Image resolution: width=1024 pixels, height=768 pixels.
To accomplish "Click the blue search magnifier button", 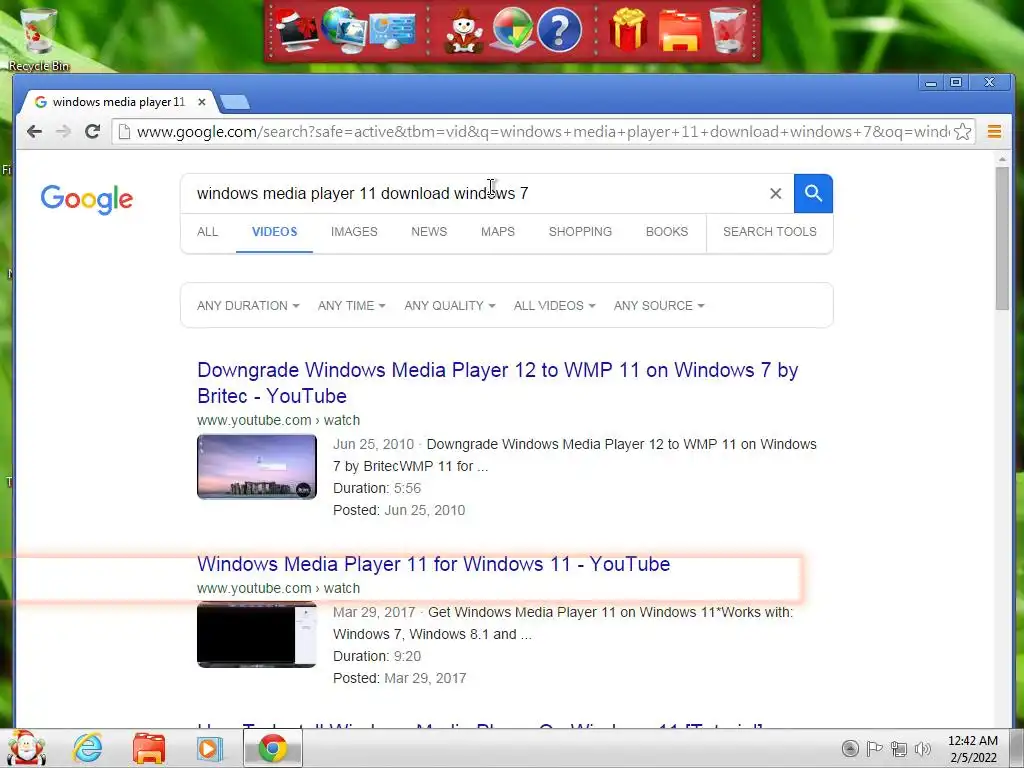I will click(813, 193).
